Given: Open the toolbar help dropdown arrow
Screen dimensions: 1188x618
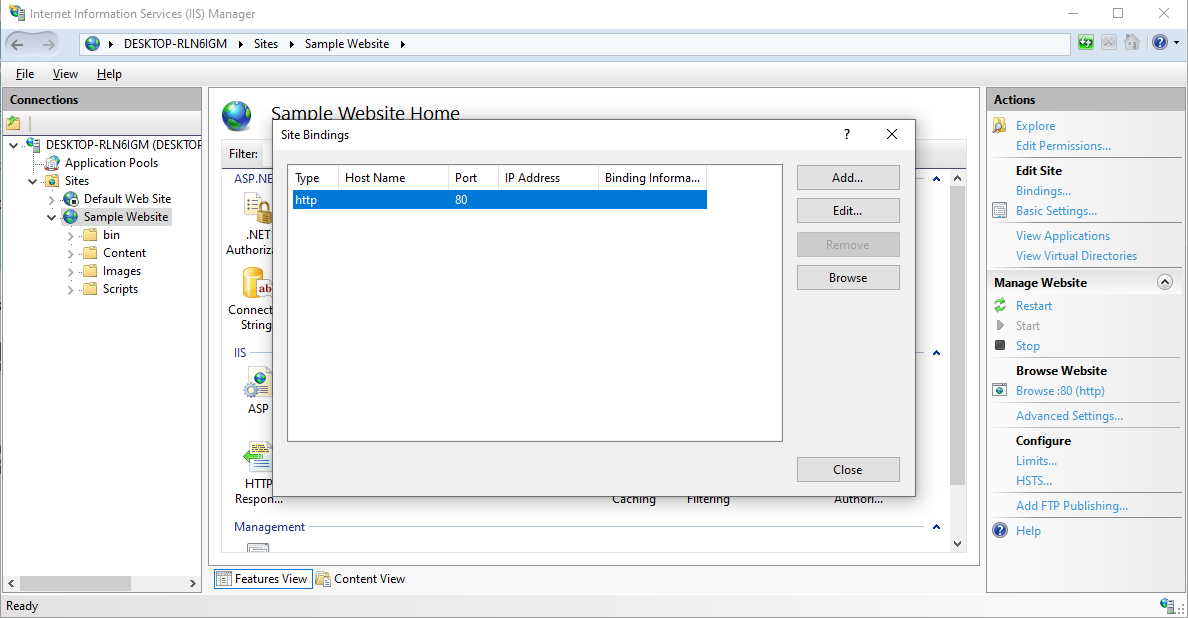Looking at the screenshot, I should 1177,42.
